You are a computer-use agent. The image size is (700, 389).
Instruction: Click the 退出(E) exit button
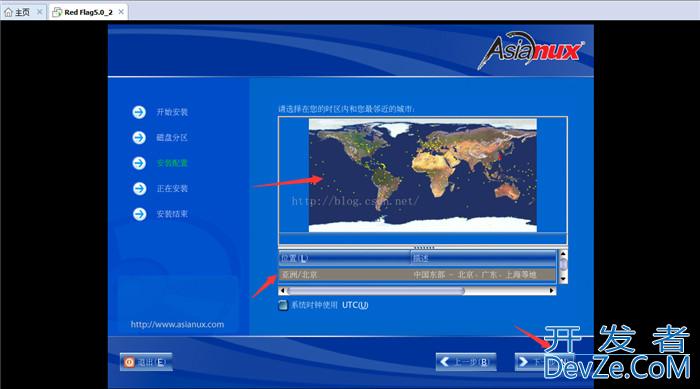click(146, 362)
